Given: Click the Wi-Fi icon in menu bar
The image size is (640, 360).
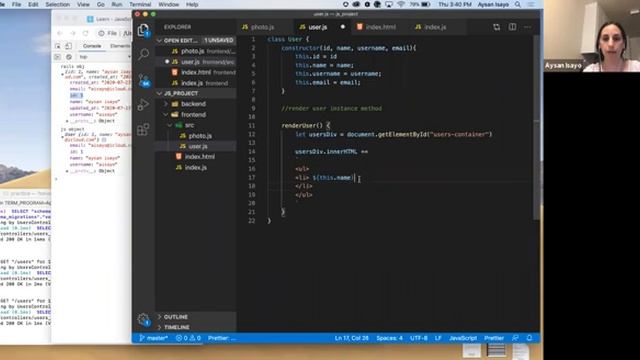Looking at the screenshot, I should point(401,4).
